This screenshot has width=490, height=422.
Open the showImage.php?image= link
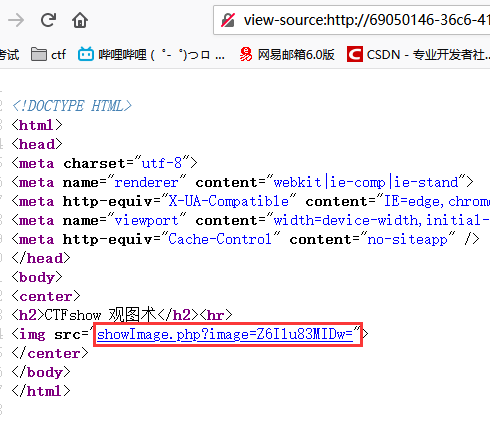point(225,334)
